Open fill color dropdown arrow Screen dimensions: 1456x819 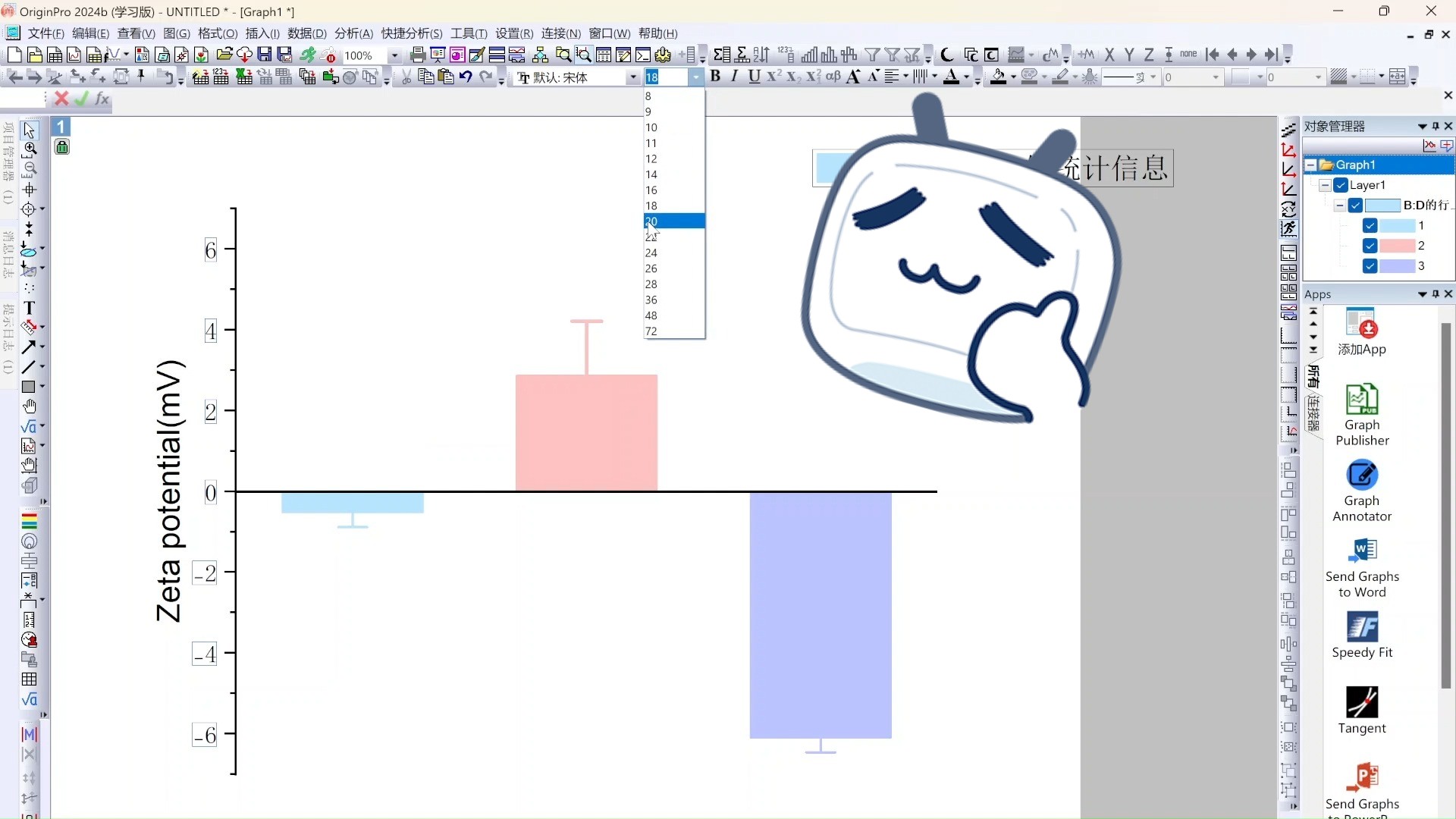pyautogui.click(x=1013, y=77)
